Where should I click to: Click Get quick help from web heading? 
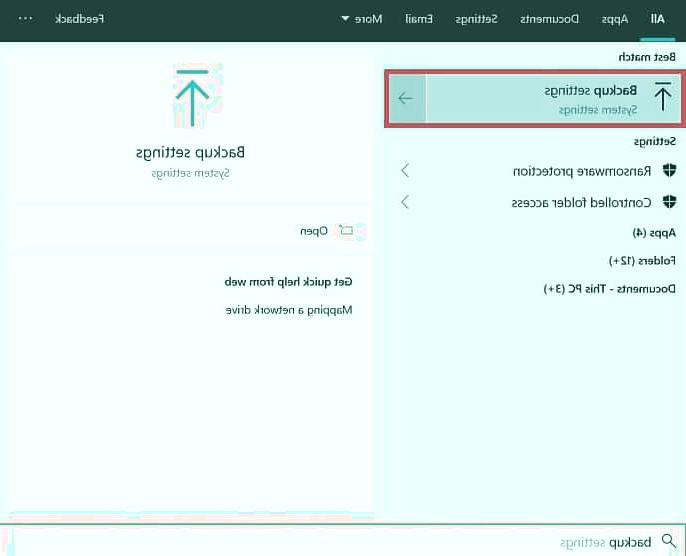288,282
